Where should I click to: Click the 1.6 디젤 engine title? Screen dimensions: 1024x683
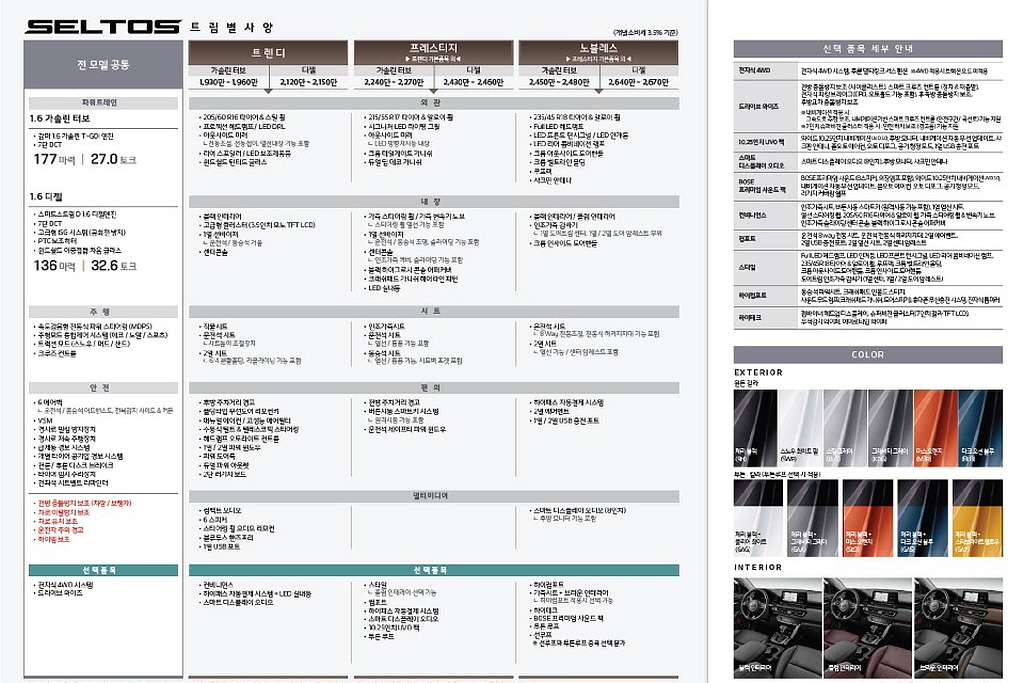46,197
